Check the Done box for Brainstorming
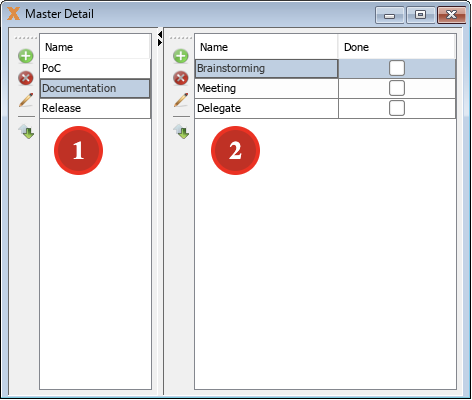 (397, 68)
